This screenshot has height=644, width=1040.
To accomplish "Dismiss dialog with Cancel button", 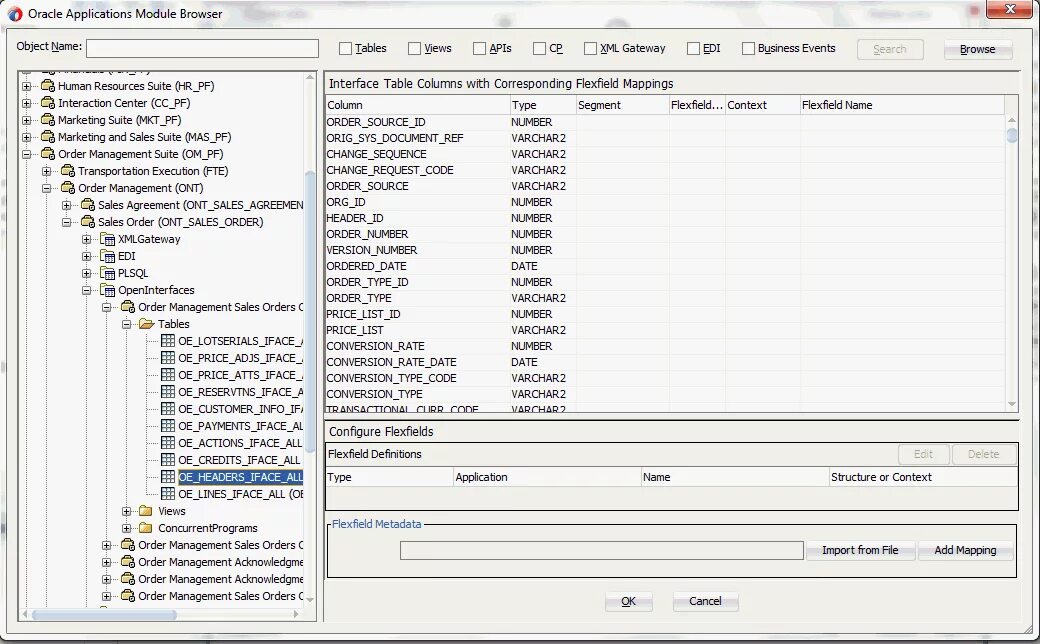I will (x=705, y=601).
